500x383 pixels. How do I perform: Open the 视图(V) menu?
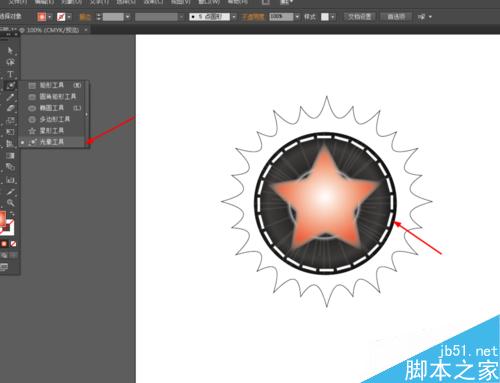[182, 2]
